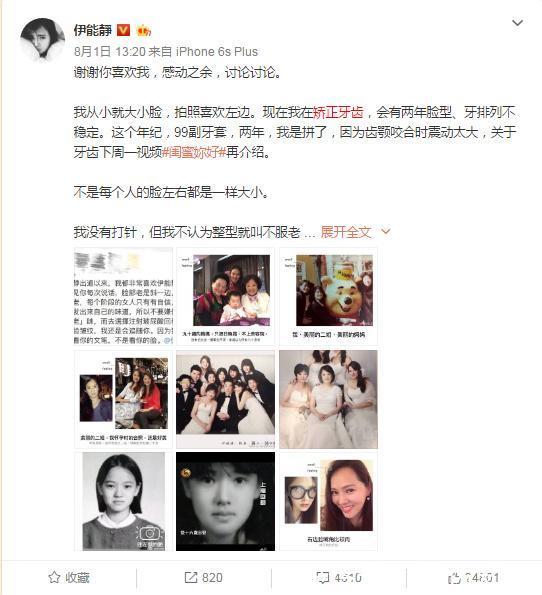Click the comment bubble icon
Viewport: 542px width, 595px height.
[323, 577]
